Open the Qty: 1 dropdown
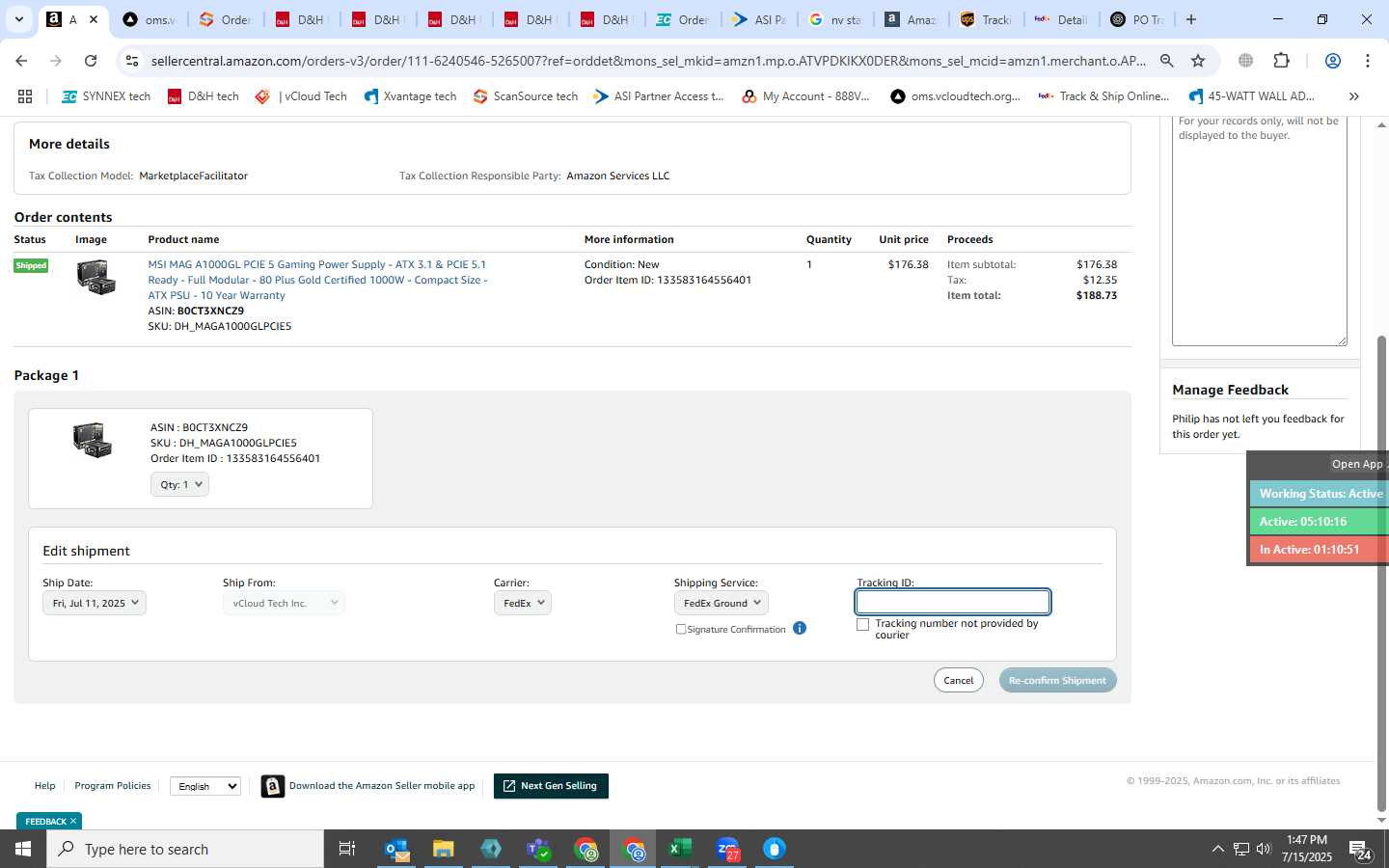The image size is (1389, 868). pos(179,484)
